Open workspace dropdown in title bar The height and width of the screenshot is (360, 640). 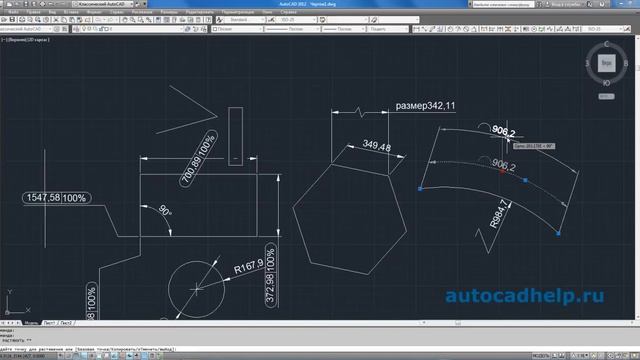pos(104,4)
